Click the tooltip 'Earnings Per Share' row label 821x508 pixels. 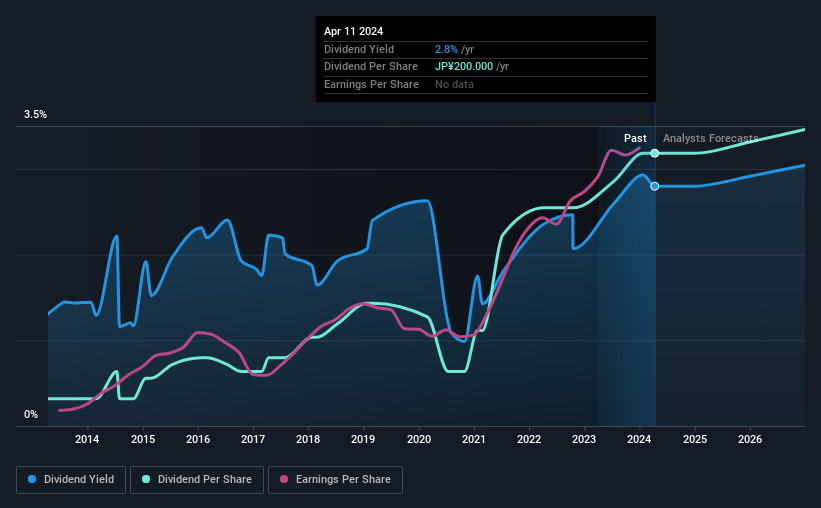click(371, 84)
